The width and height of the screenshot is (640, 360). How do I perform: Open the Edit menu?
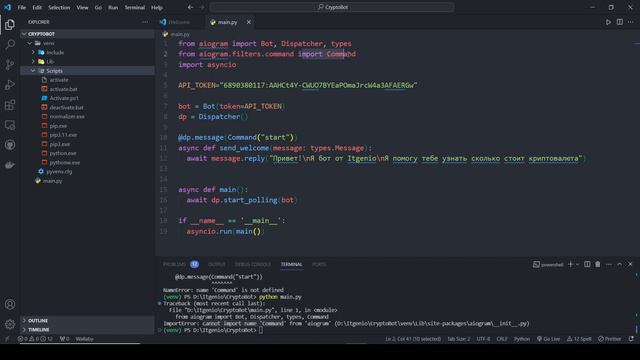click(37, 7)
